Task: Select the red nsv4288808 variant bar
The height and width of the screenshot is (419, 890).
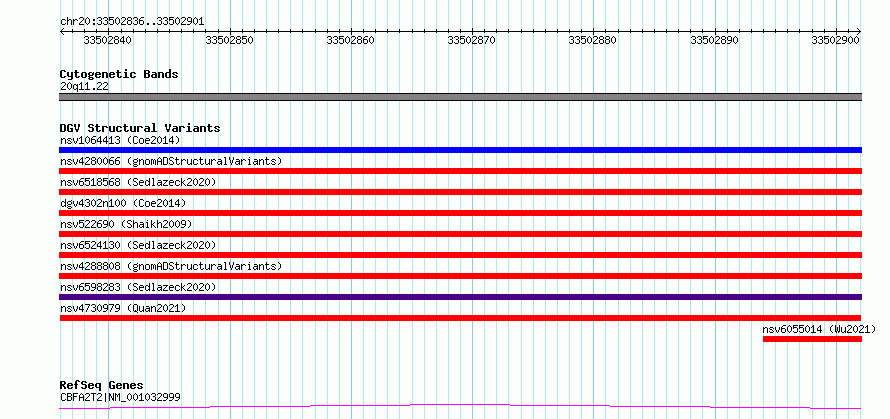Action: [460, 276]
